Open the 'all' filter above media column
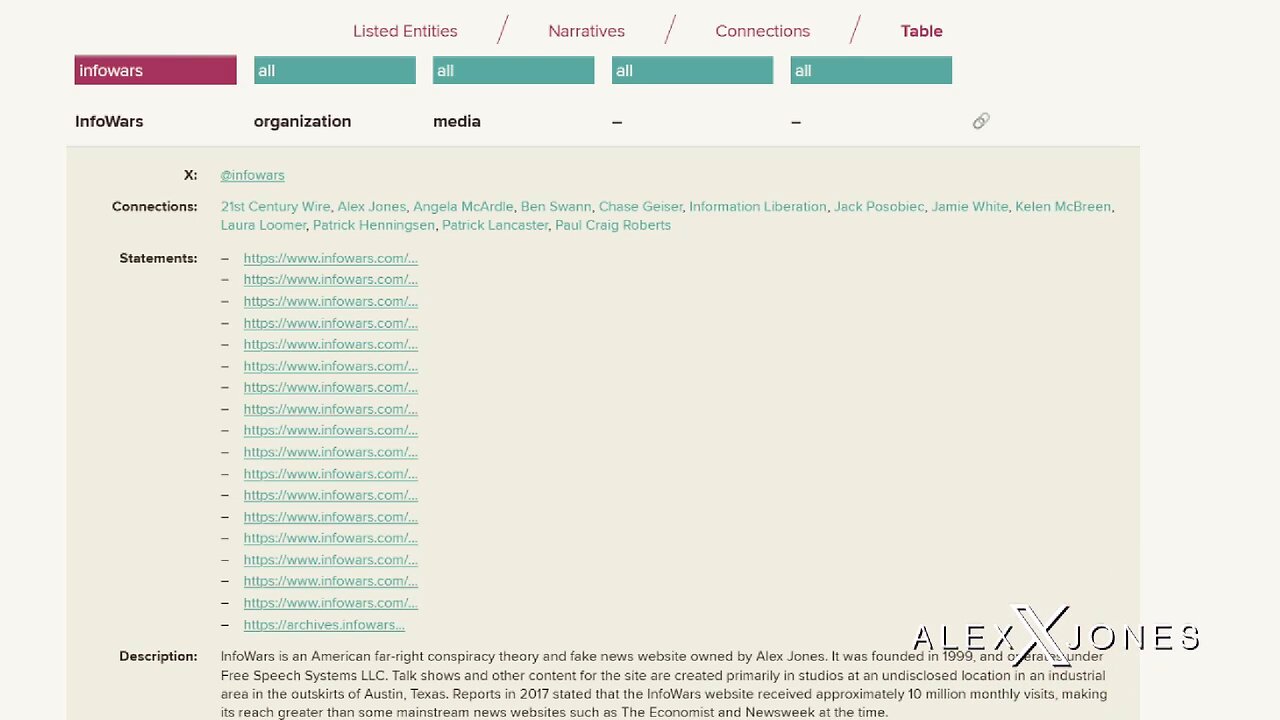1280x720 pixels. (x=513, y=70)
